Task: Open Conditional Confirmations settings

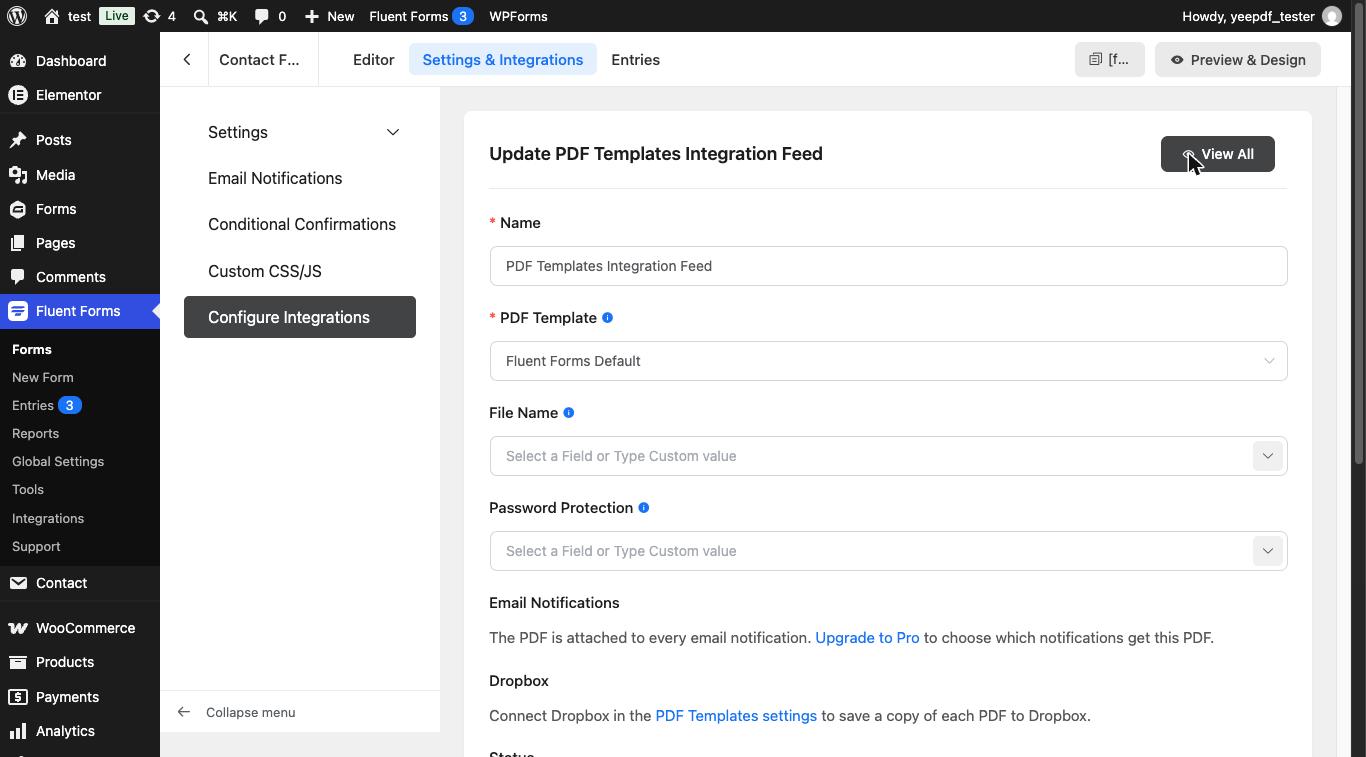Action: (300, 224)
